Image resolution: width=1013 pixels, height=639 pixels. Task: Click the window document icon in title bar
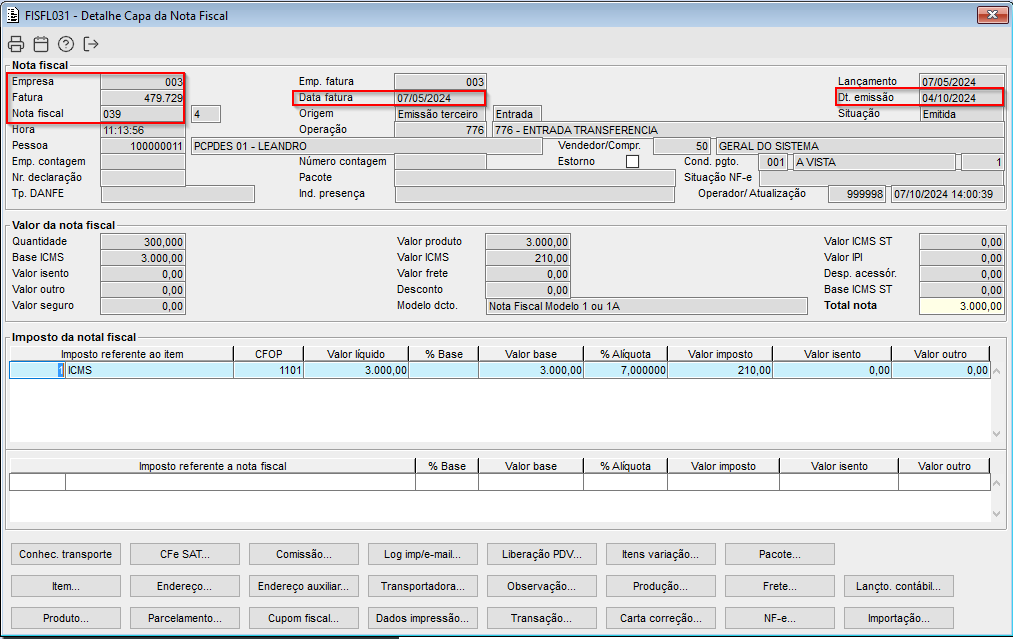pyautogui.click(x=13, y=15)
